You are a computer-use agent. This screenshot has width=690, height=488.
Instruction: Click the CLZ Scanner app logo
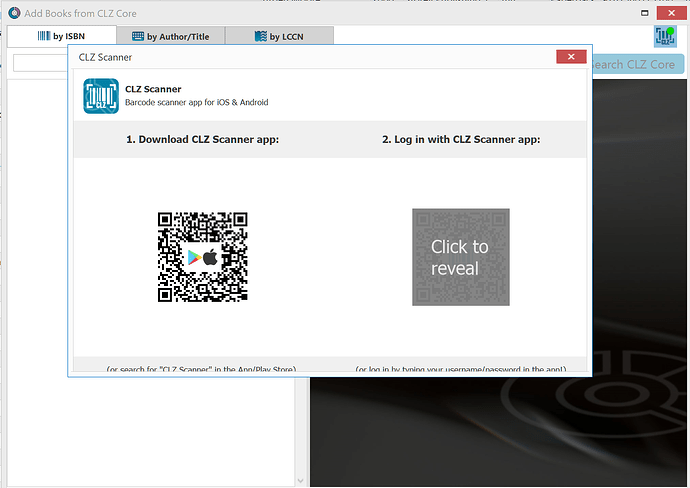pos(101,96)
